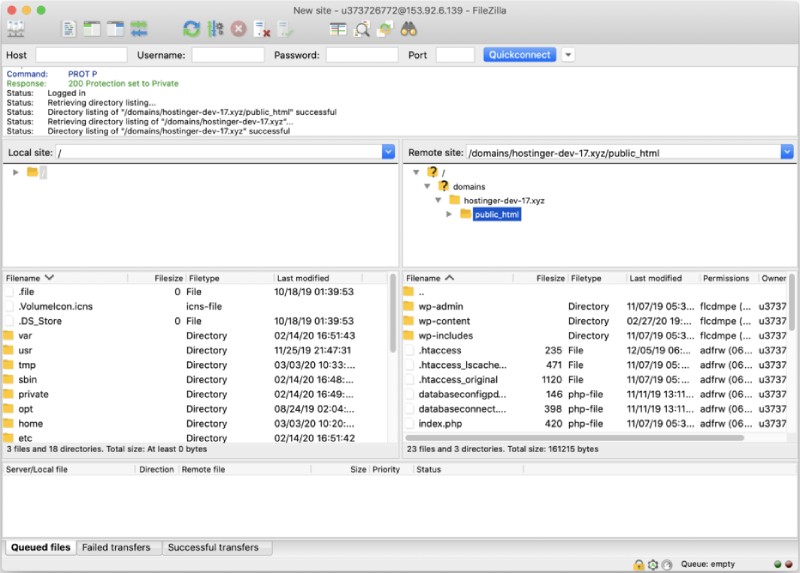800x573 pixels.
Task: Toggle the local directory tree icon
Action: coord(92,29)
